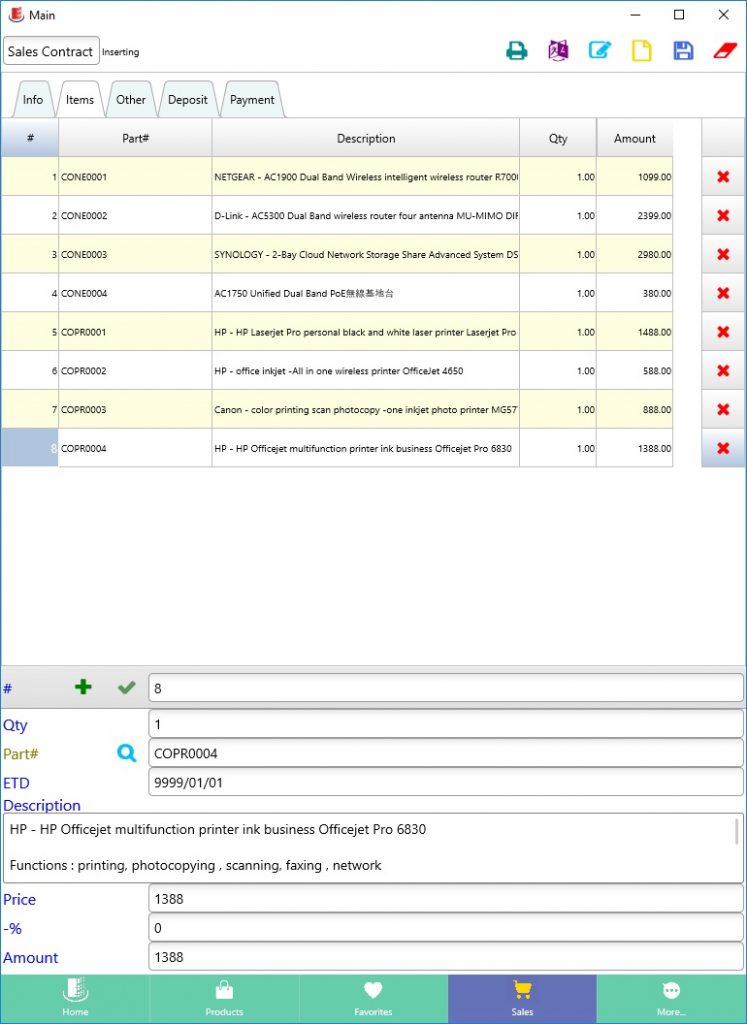Click the item number field showing 8
This screenshot has height=1024, width=747.
(x=446, y=688)
